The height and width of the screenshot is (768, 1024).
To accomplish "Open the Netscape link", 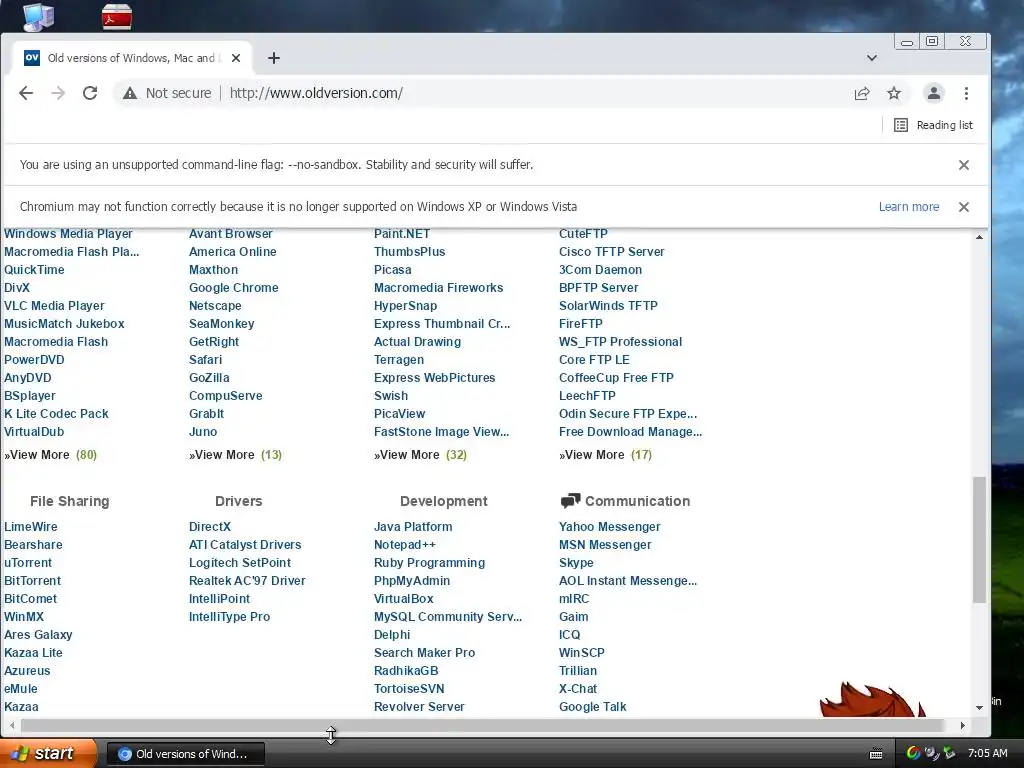I will coord(215,306).
